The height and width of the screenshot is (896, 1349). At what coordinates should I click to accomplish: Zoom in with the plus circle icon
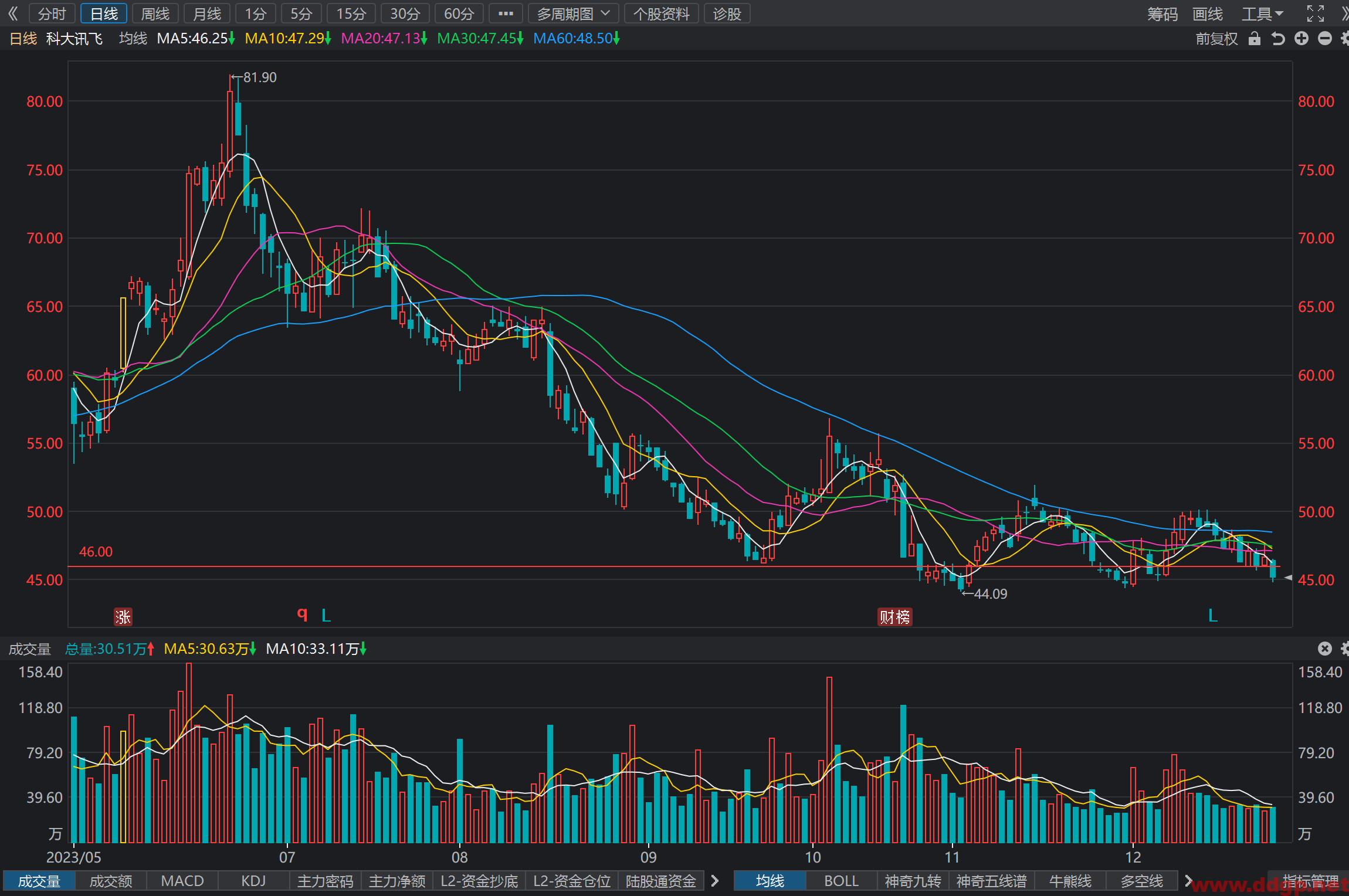[x=1301, y=39]
